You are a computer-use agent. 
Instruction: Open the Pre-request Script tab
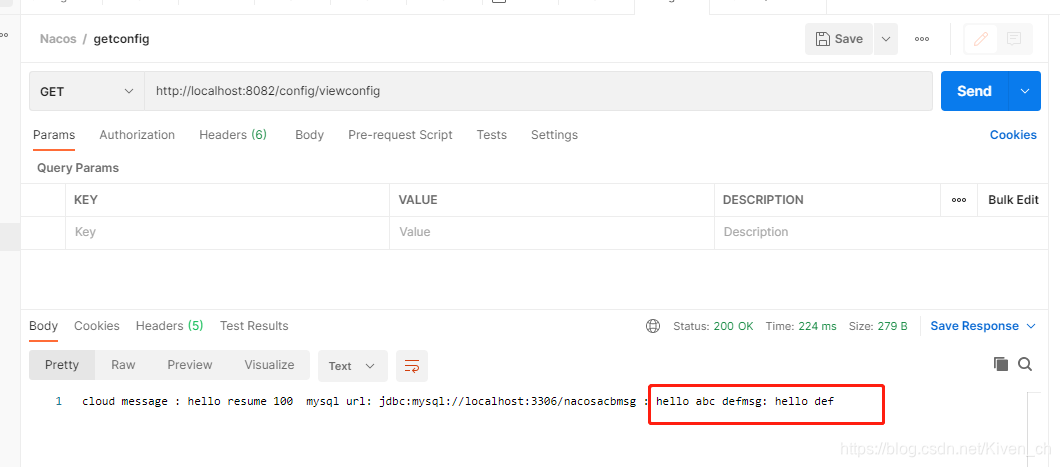point(400,134)
